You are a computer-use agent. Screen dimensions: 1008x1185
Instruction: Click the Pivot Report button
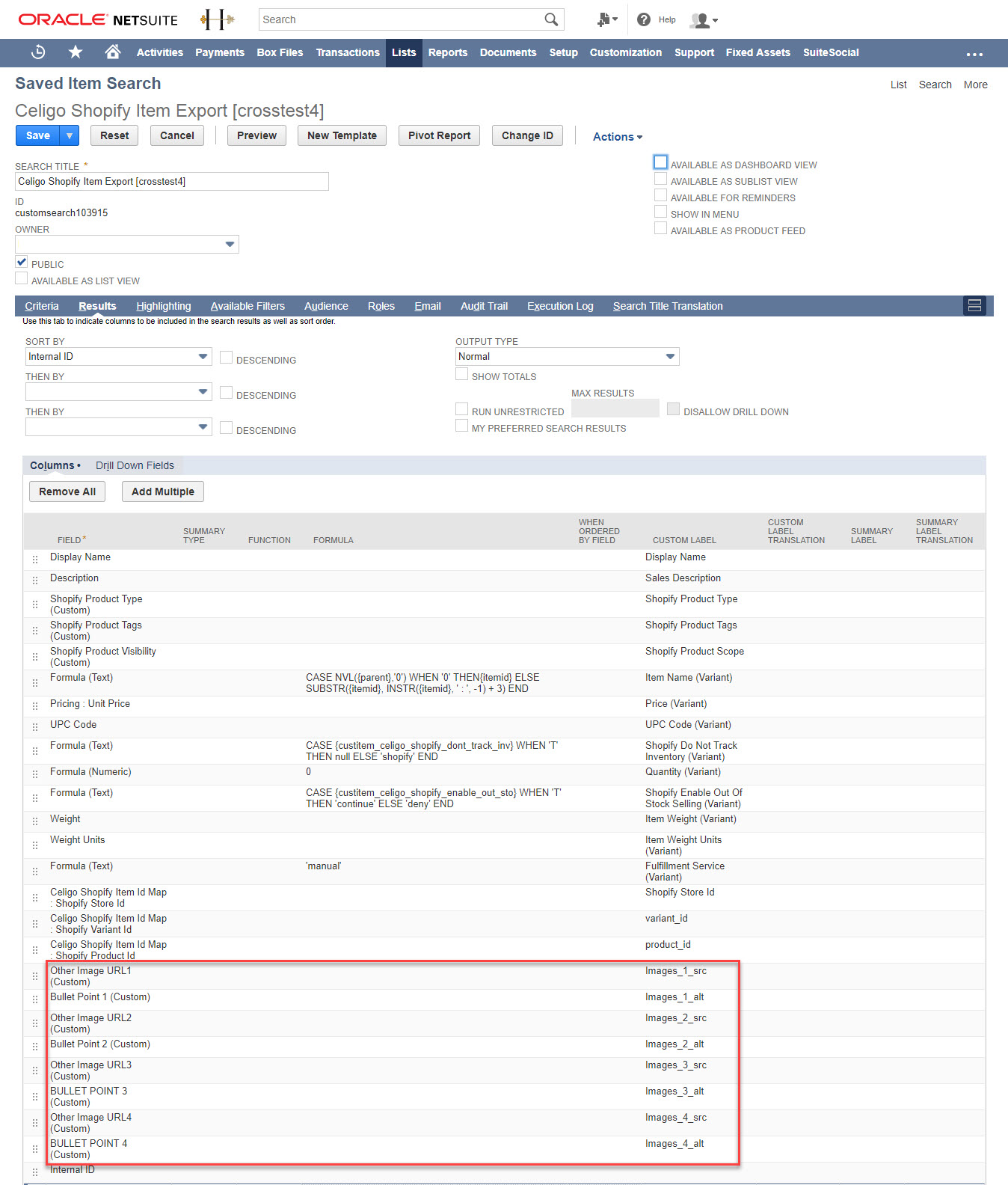[x=440, y=135]
